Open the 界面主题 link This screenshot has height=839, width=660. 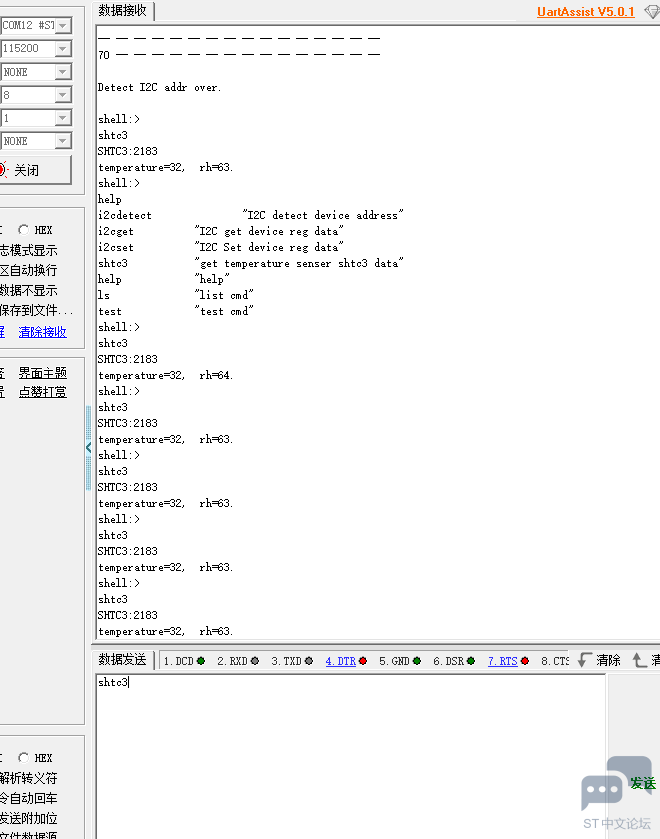43,372
